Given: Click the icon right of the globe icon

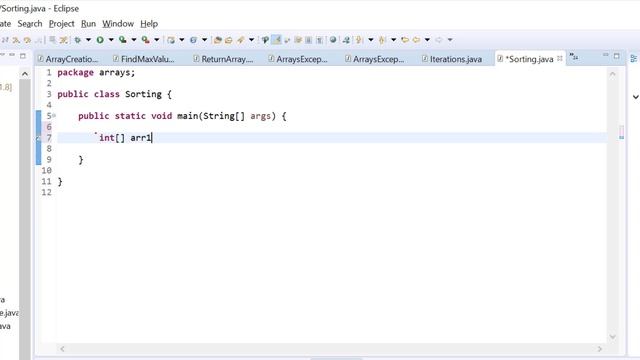Looking at the screenshot, I should [346, 40].
